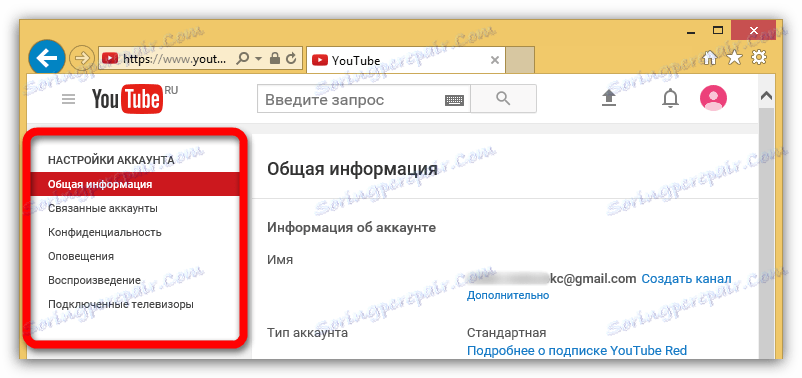Click 'Создать канал' link
This screenshot has height=378, width=802.
(x=686, y=279)
